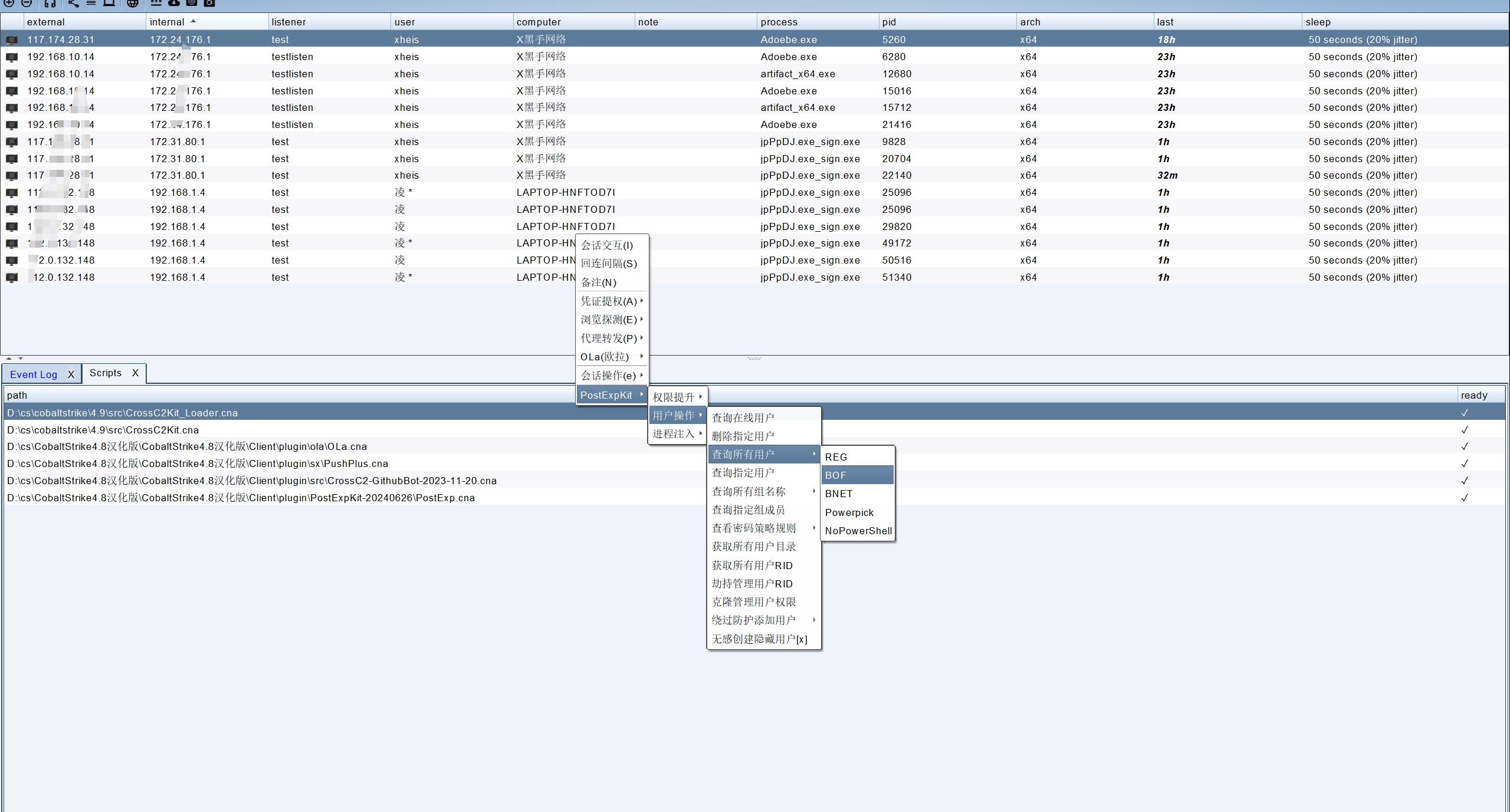Sort sessions by the internal column header

point(207,22)
